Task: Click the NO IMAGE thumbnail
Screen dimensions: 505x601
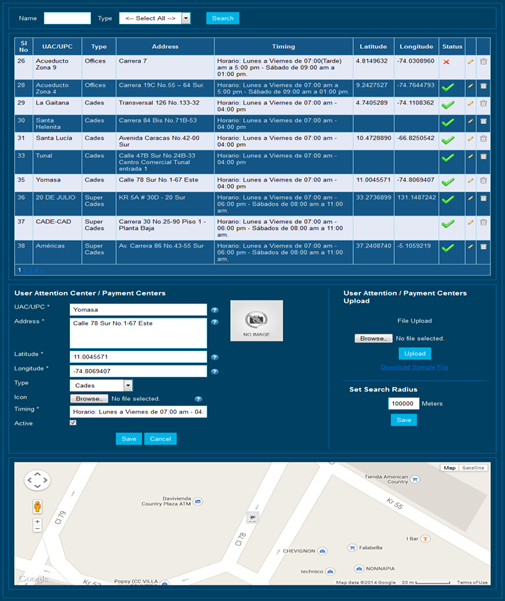Action: pos(257,320)
